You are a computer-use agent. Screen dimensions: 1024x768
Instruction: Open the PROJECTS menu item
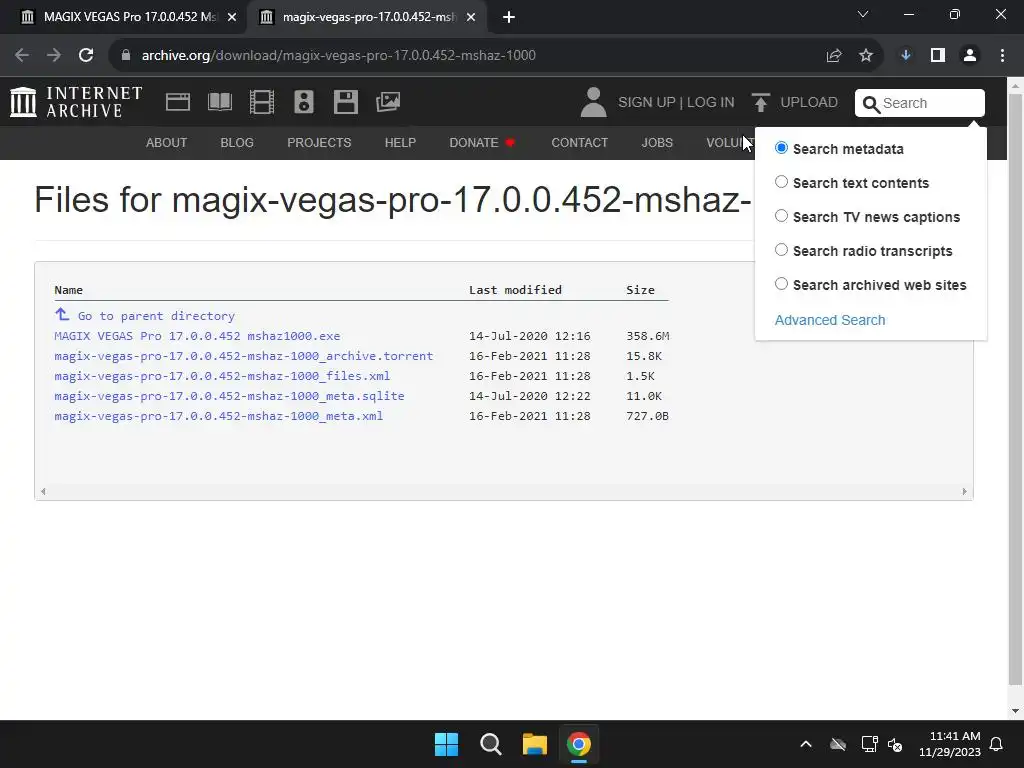point(319,142)
